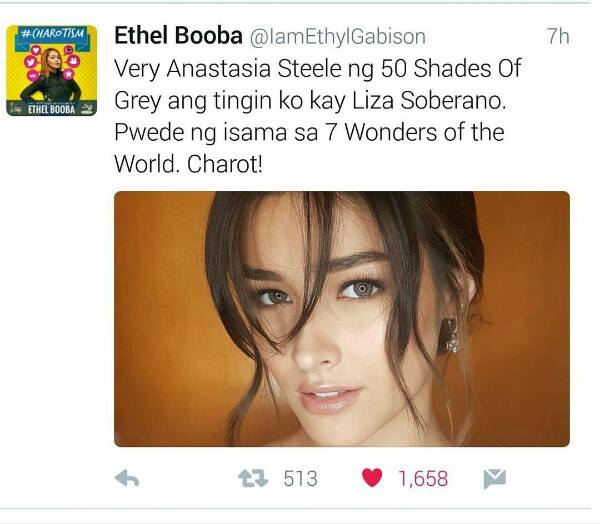Click the #CHAROTISM banner in the avatar

(52, 34)
